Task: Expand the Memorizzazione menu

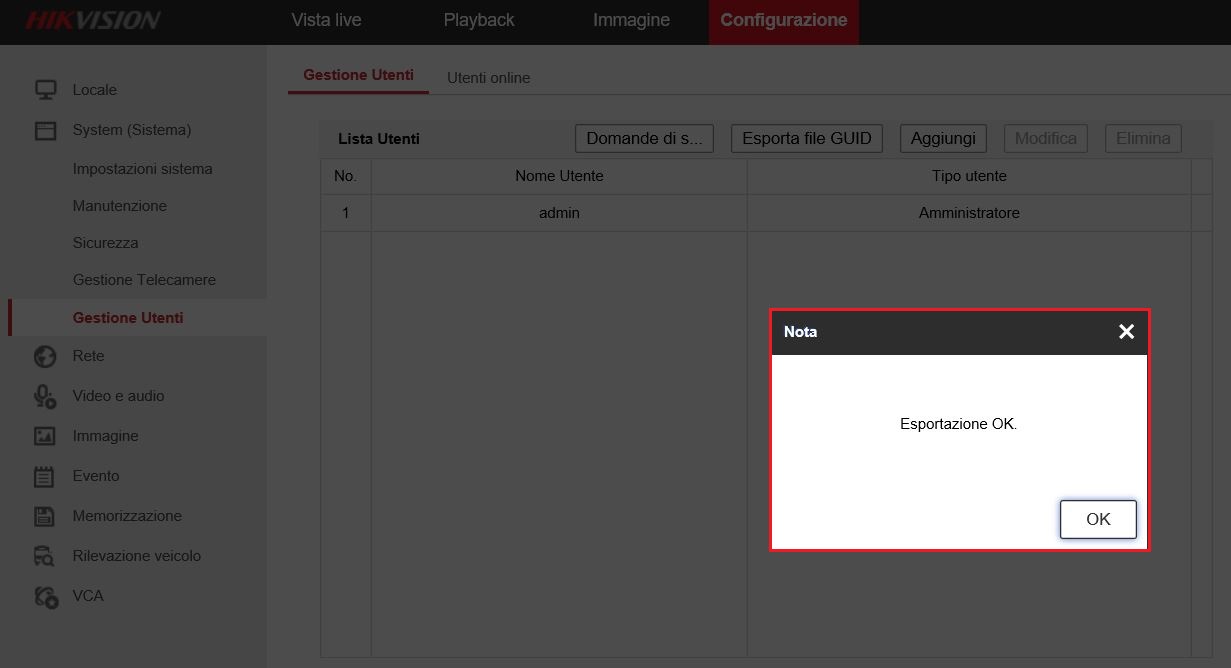Action: 127,516
